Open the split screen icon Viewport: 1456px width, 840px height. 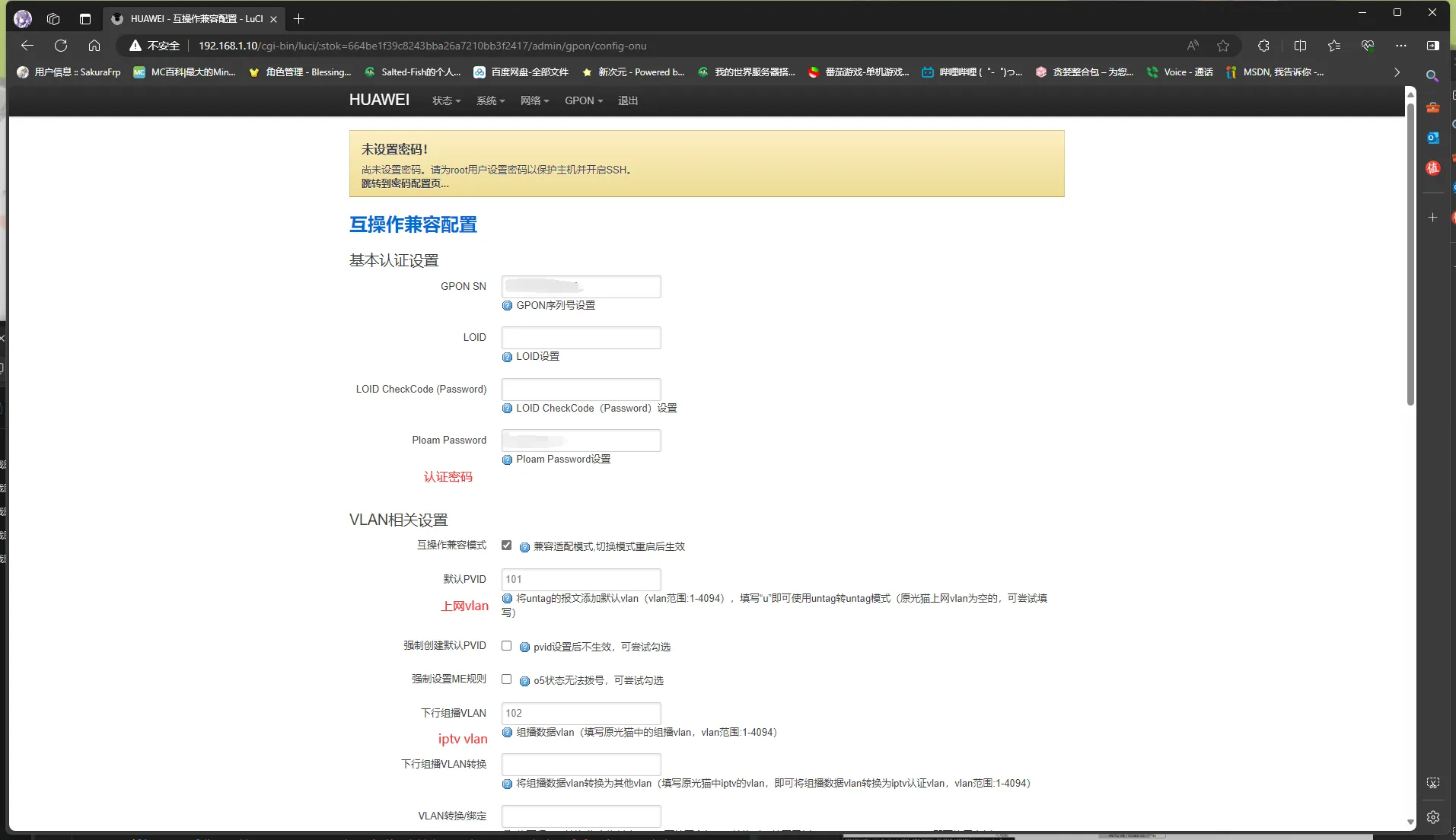[1300, 46]
